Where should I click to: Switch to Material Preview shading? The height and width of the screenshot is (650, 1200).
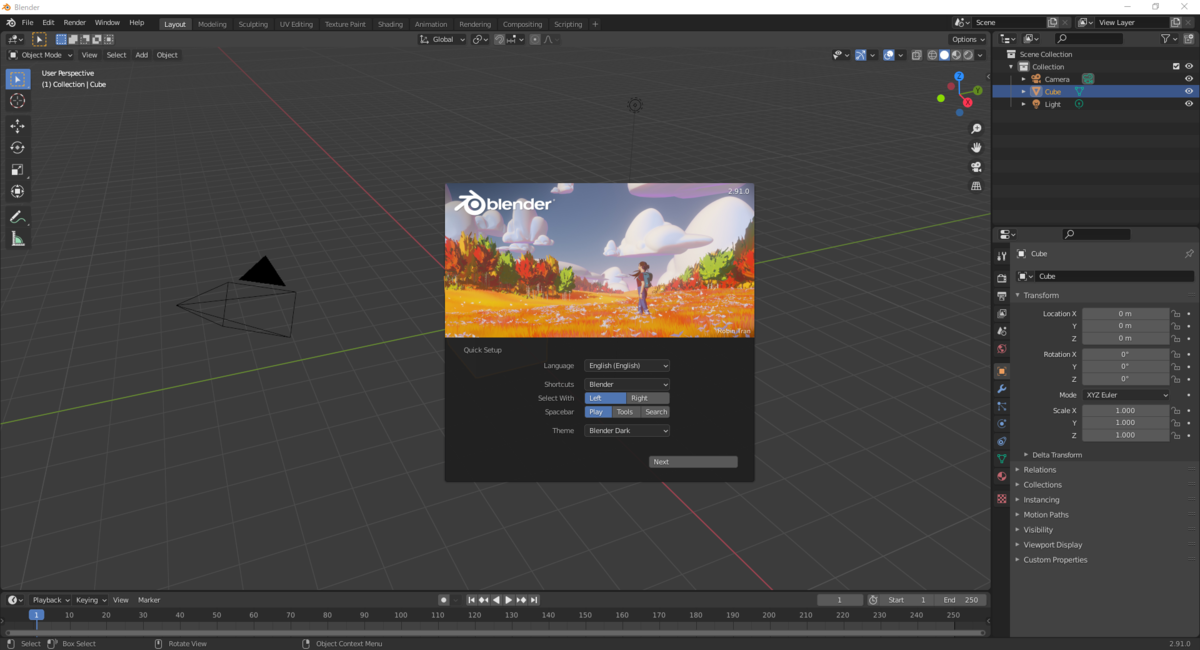956,55
